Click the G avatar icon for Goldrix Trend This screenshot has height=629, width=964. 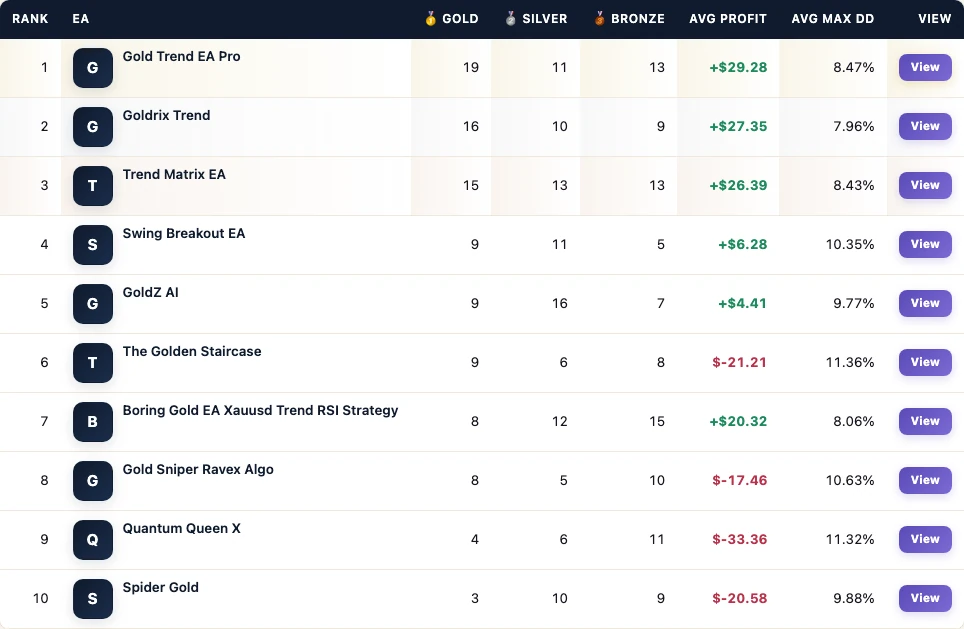pyautogui.click(x=93, y=127)
